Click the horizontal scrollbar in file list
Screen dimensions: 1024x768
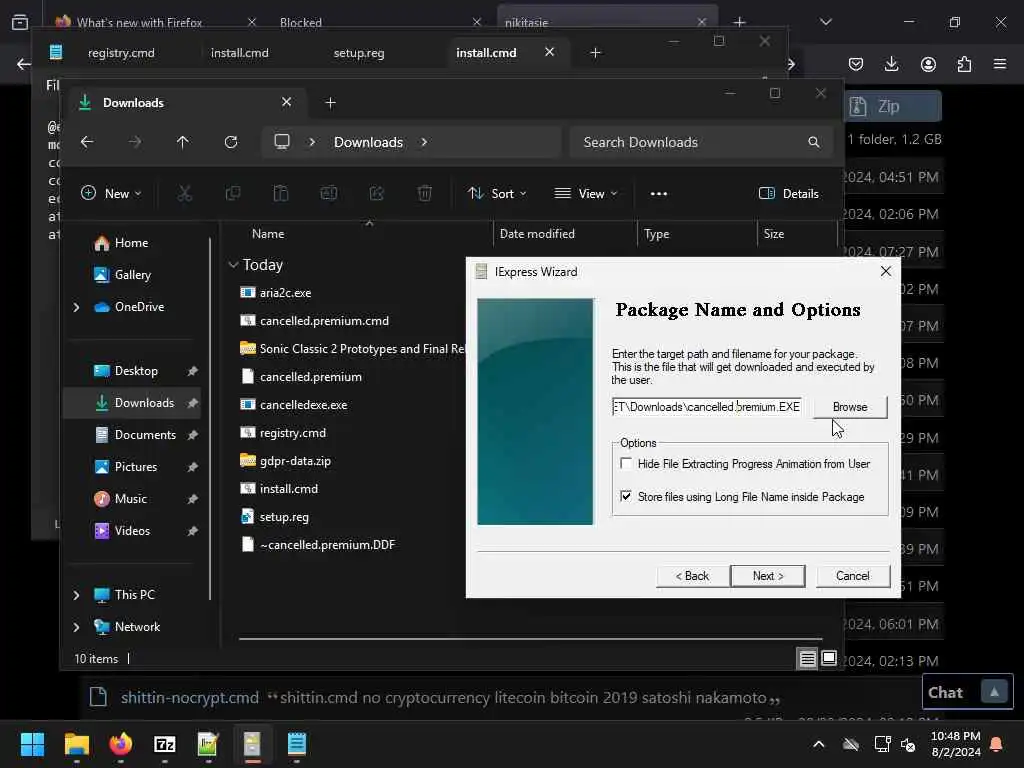pos(530,639)
